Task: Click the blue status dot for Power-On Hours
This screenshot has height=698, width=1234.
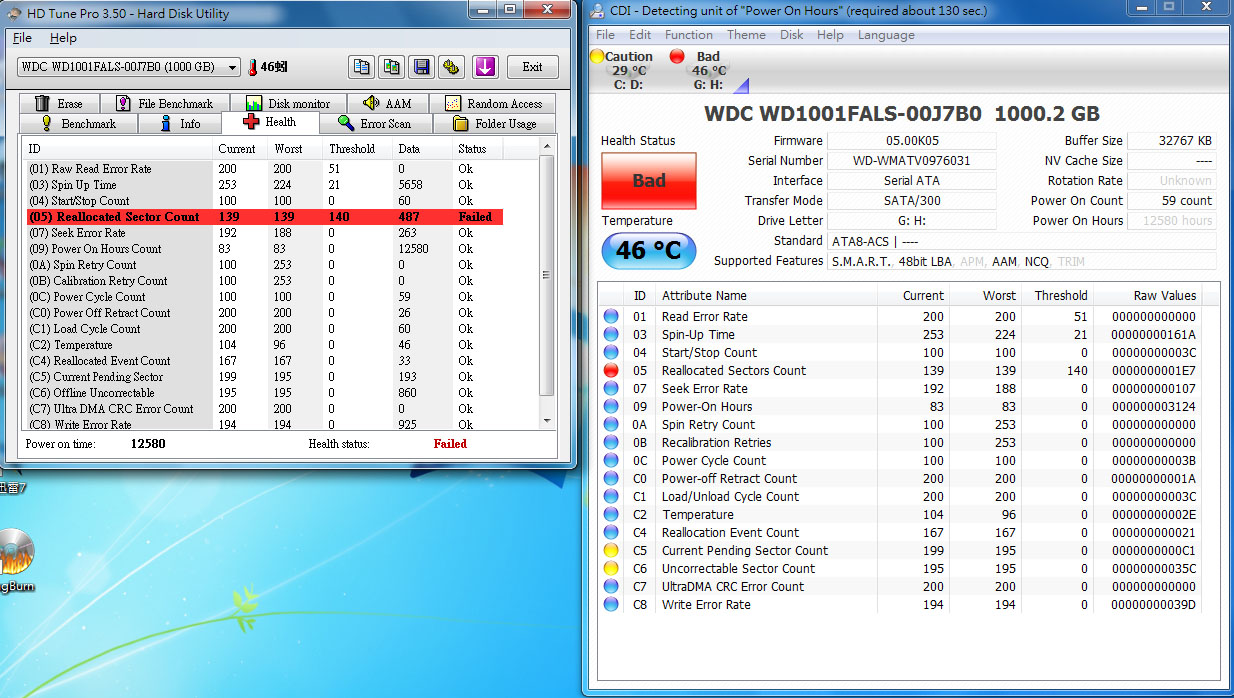Action: pos(611,406)
